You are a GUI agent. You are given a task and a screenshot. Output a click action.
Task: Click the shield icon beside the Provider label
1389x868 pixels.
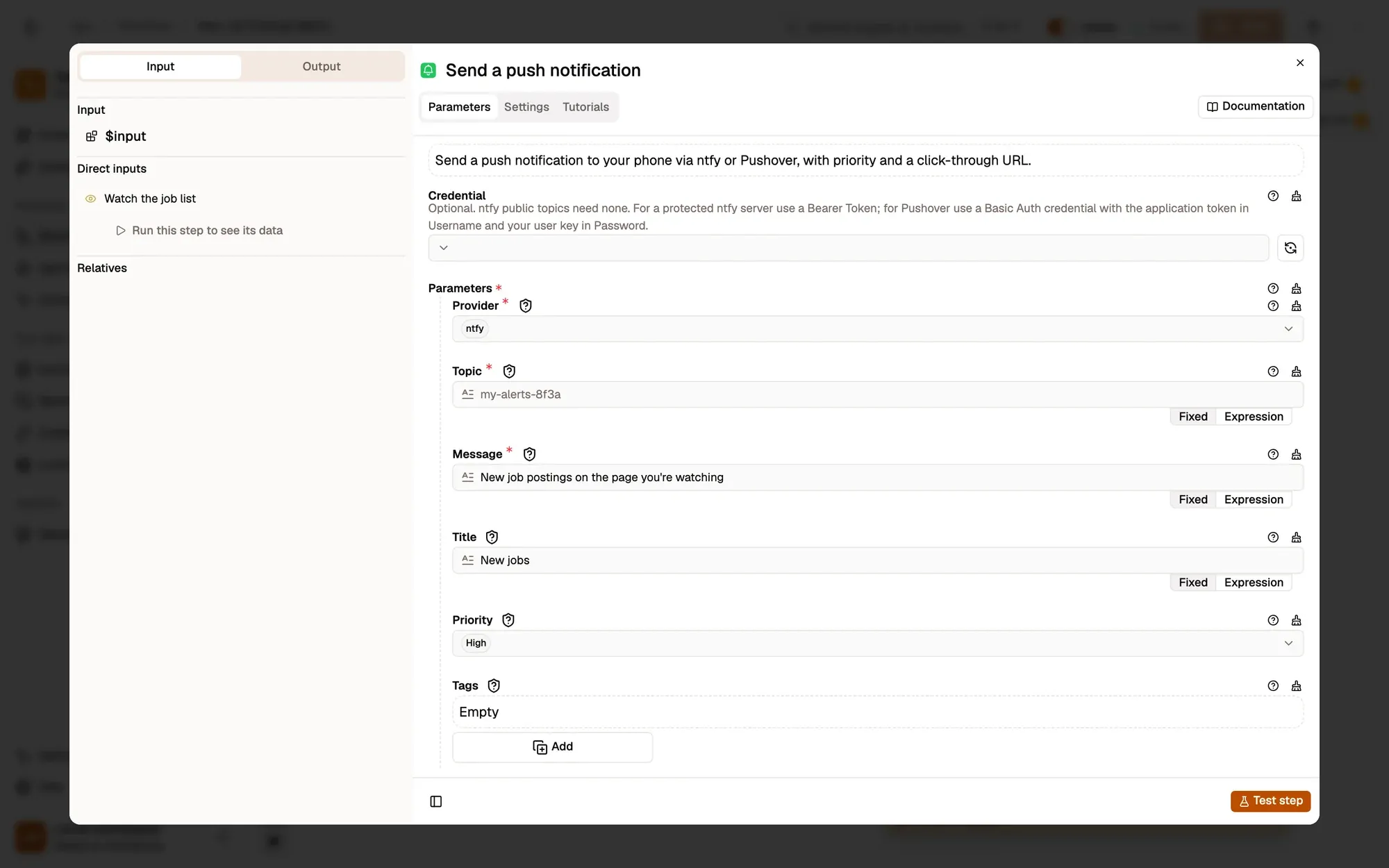pyautogui.click(x=526, y=306)
